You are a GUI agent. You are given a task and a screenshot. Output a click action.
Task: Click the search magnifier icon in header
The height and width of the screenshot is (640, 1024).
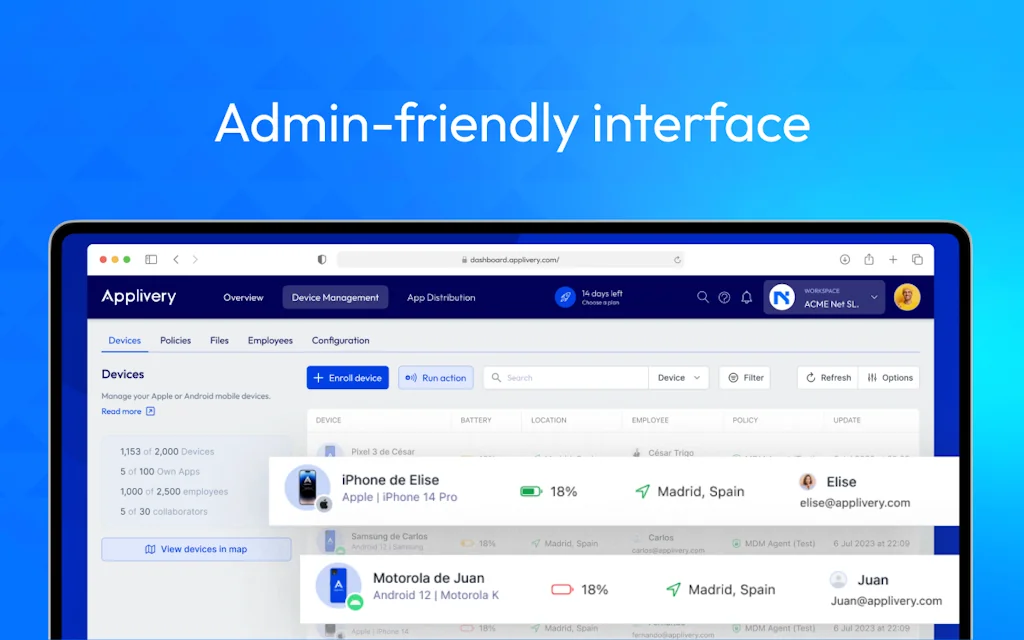point(702,297)
